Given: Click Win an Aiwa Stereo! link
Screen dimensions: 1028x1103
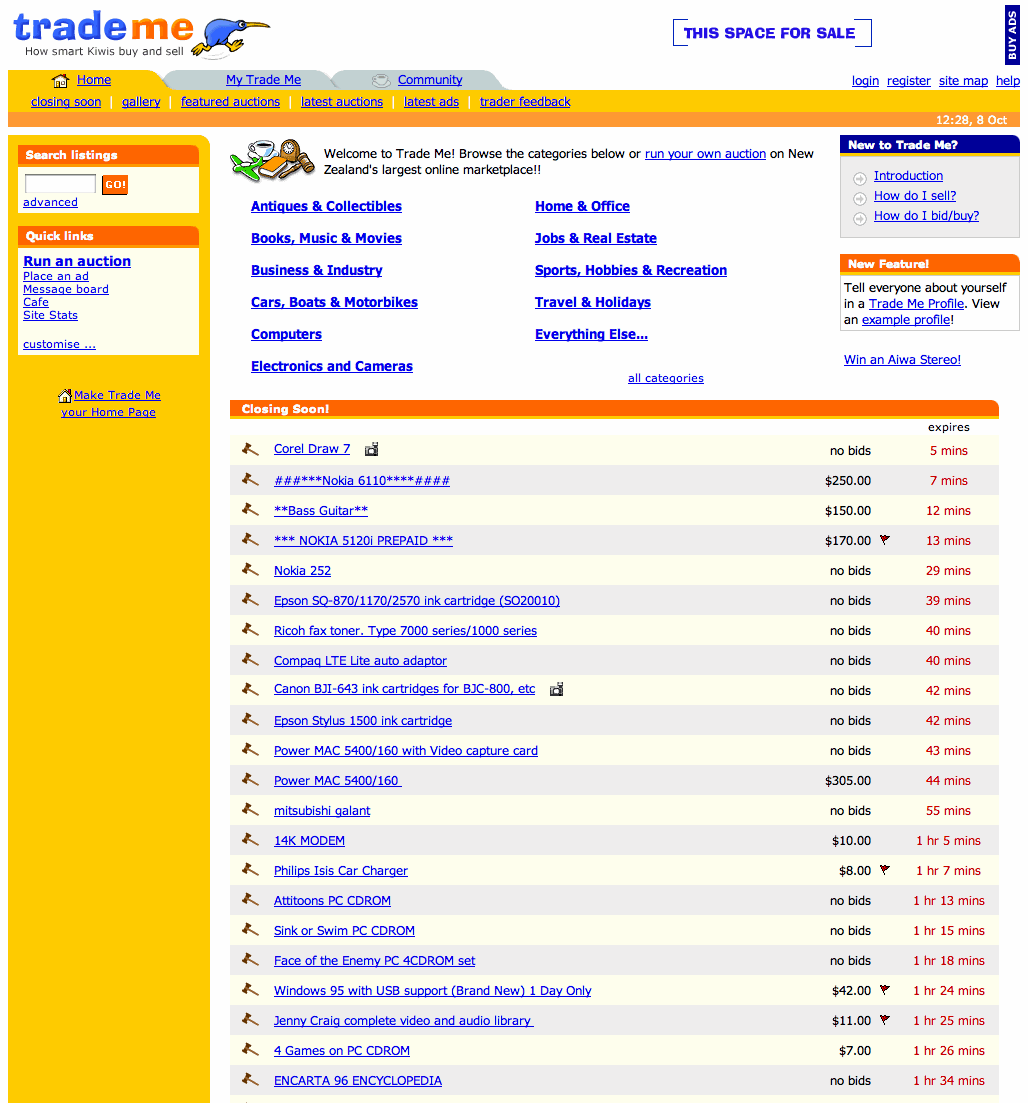Looking at the screenshot, I should 902,359.
